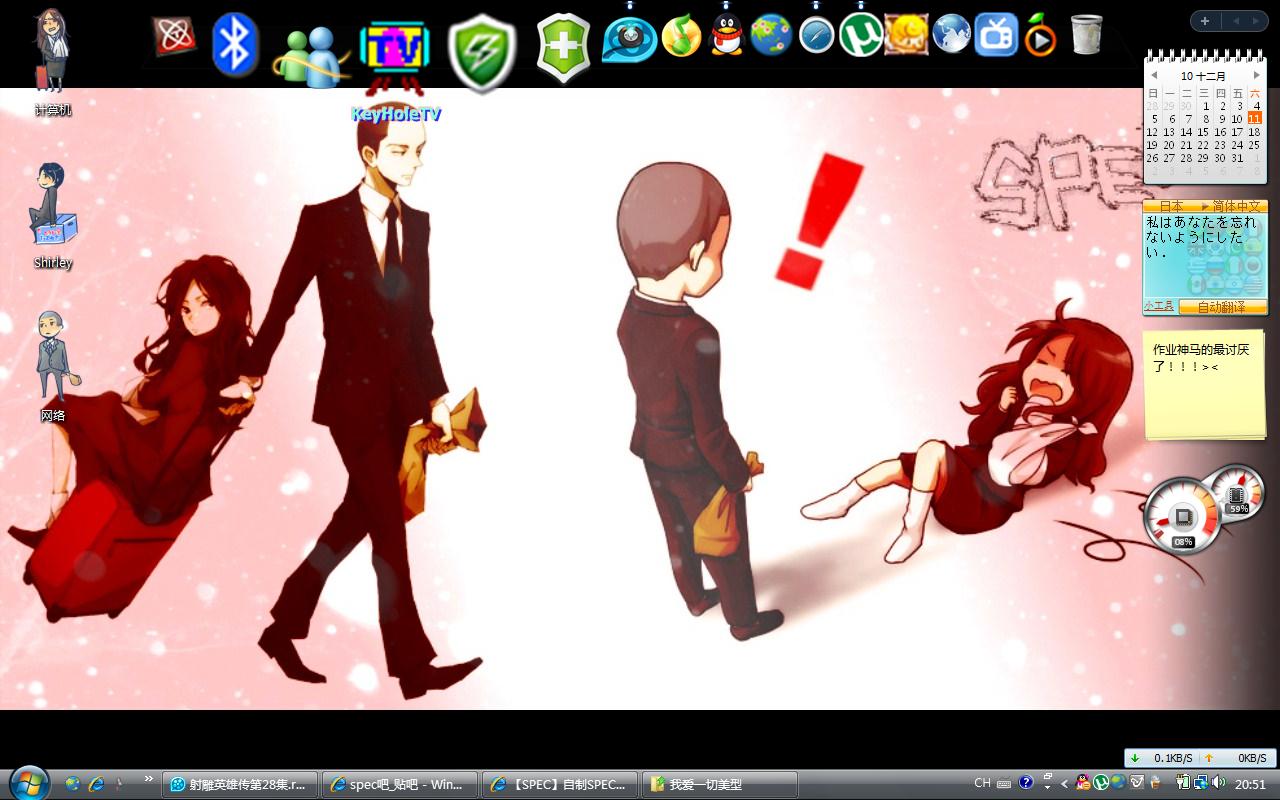The height and width of the screenshot is (800, 1280).
Task: Click the uTorrent icon in system tray
Action: click(1101, 783)
